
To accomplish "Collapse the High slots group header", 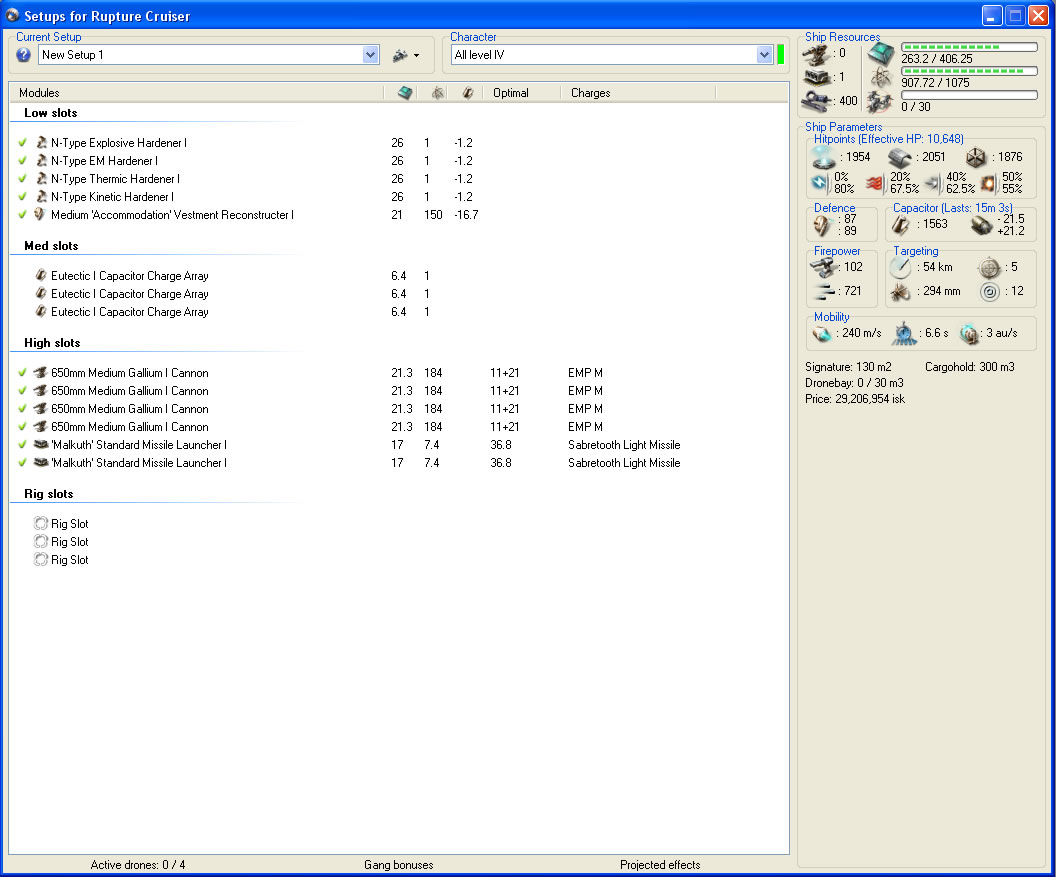I will (52, 343).
